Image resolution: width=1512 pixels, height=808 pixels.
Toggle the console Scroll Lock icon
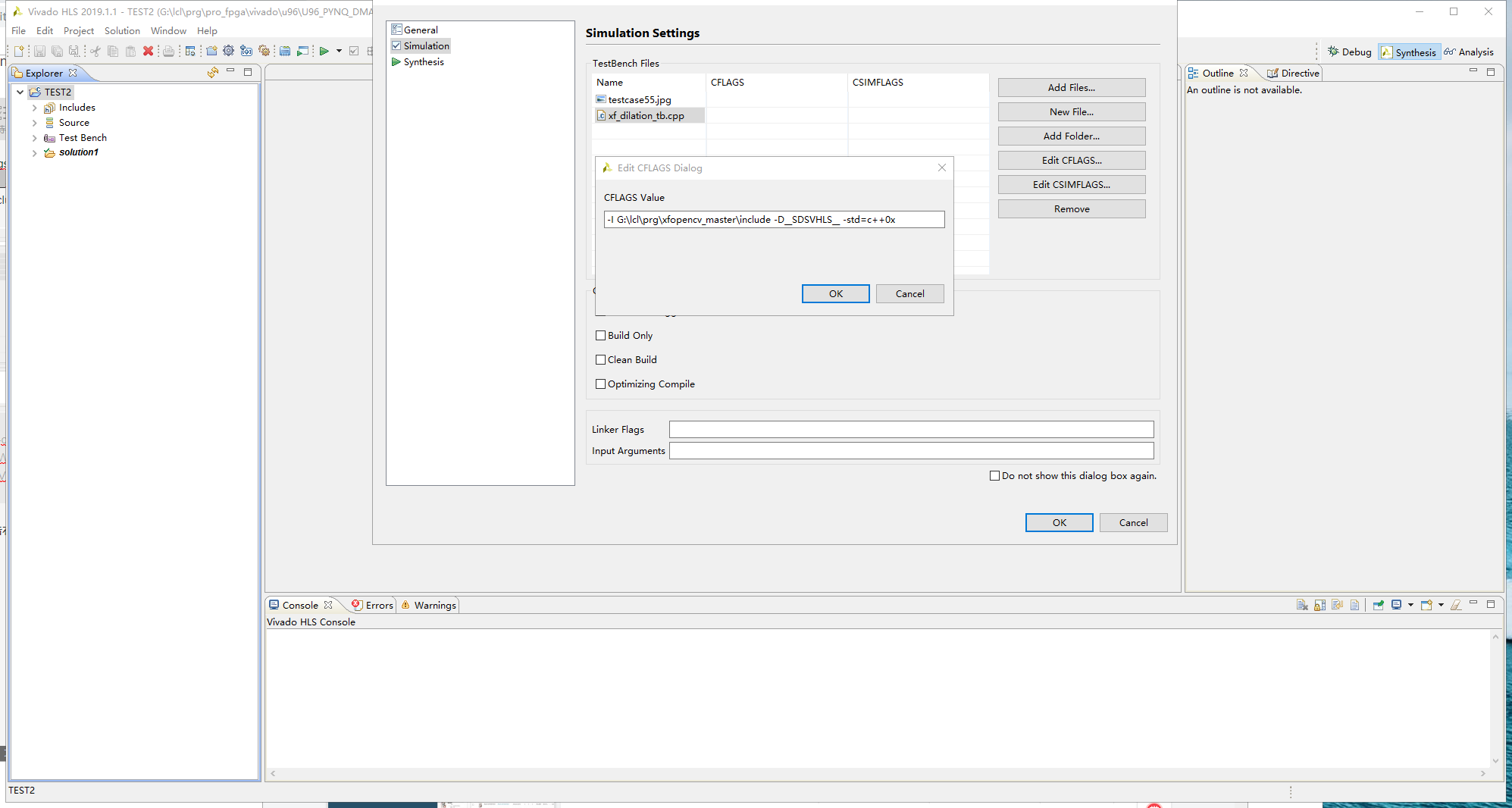tap(1319, 605)
